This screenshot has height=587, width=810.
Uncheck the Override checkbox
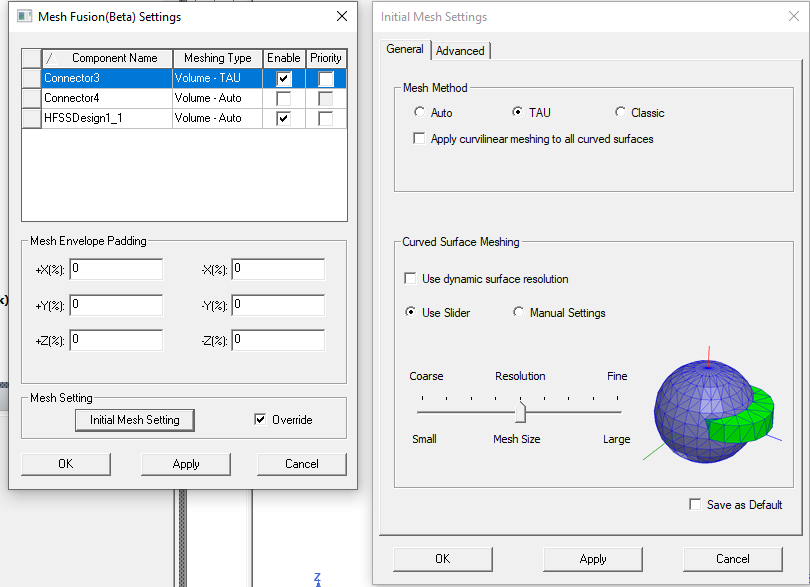coord(261,420)
